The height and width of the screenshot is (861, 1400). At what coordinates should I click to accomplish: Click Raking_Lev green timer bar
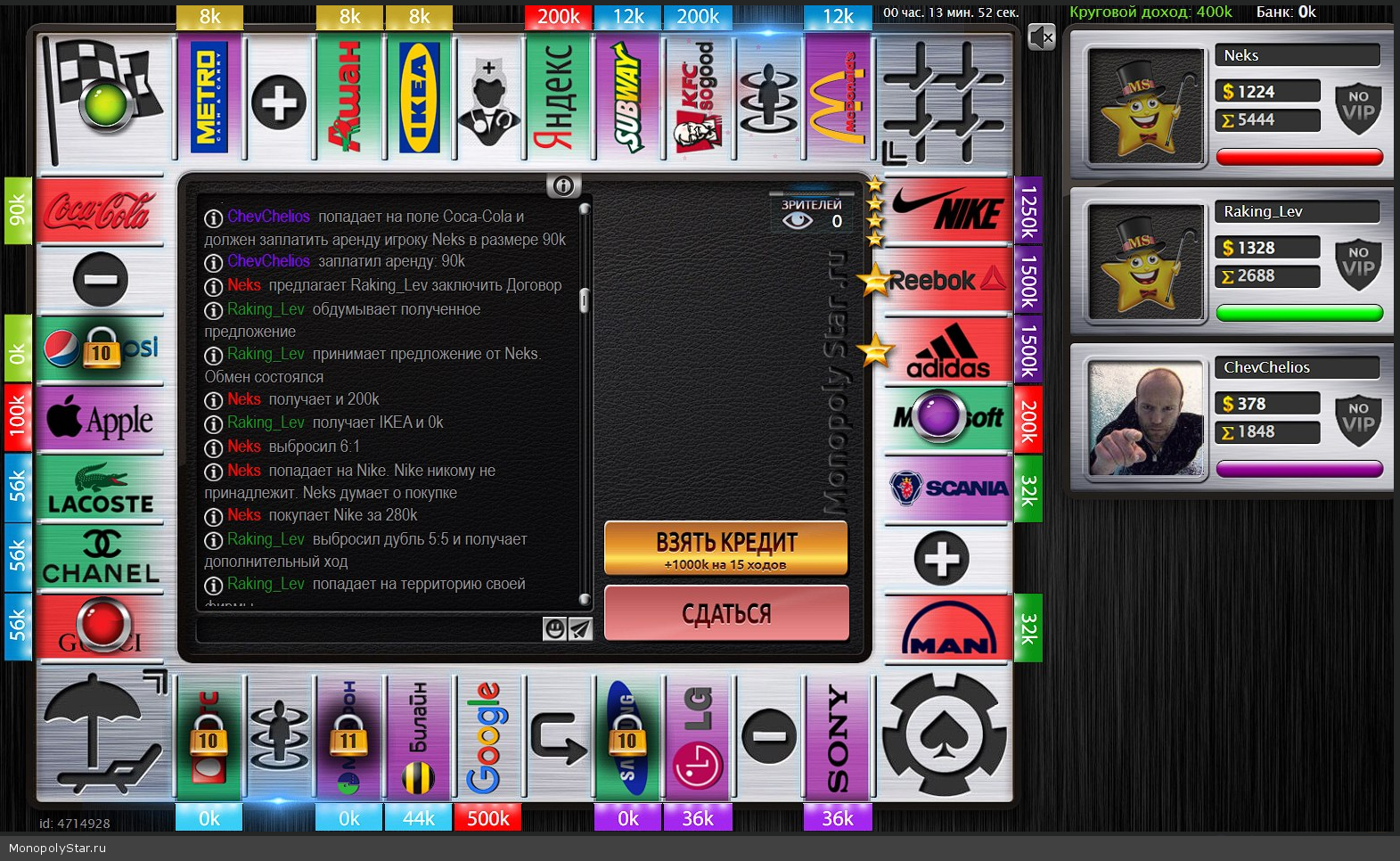(1299, 314)
